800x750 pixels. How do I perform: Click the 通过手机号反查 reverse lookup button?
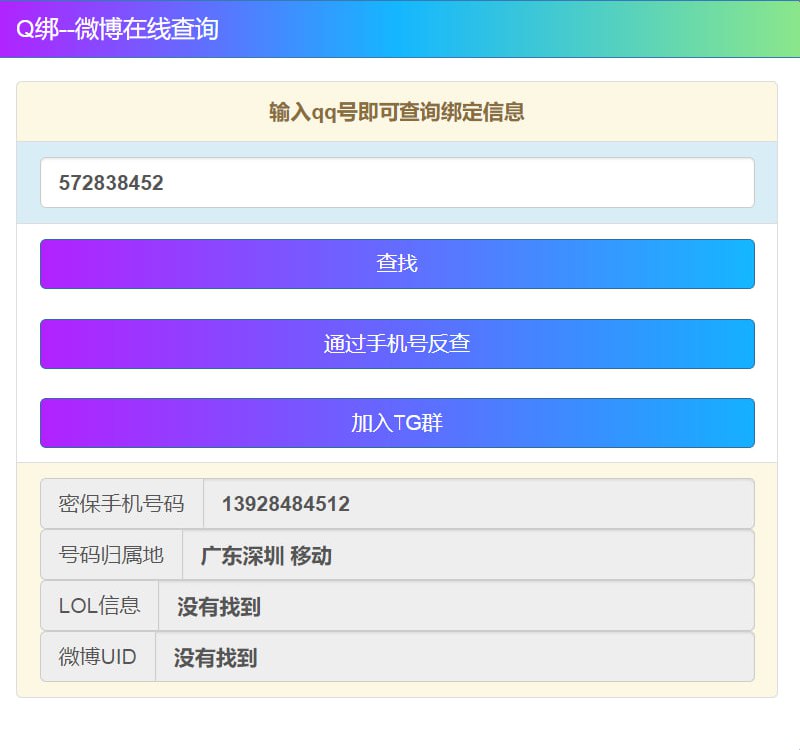pos(396,343)
